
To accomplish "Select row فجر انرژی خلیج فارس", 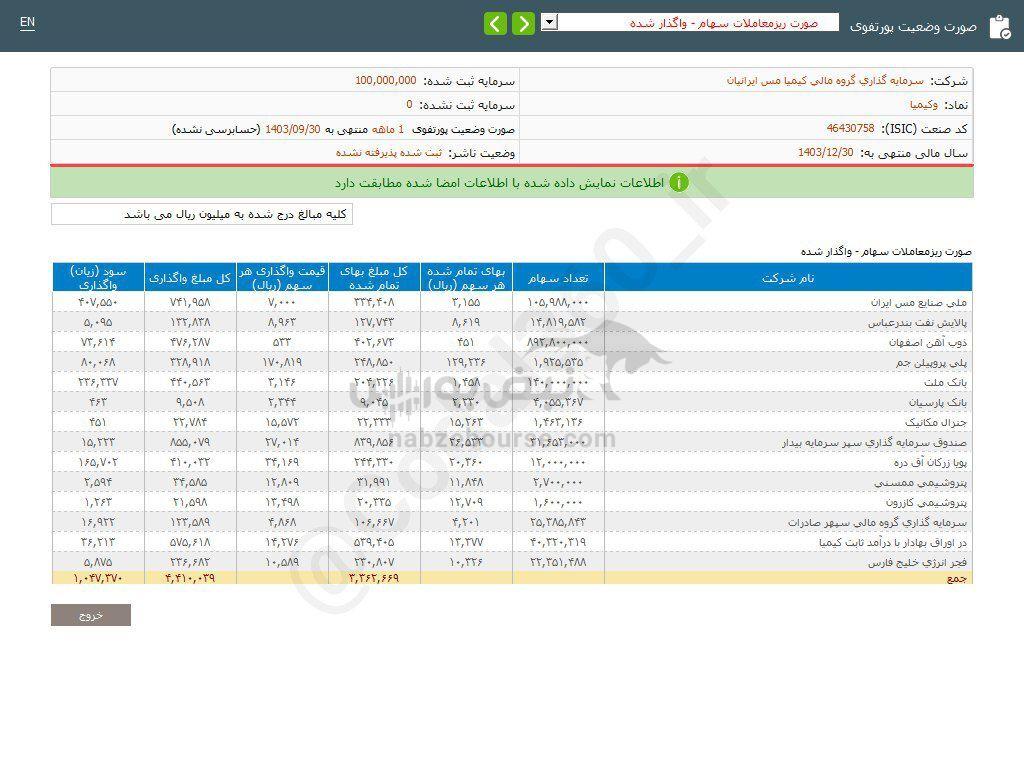I will (x=512, y=562).
